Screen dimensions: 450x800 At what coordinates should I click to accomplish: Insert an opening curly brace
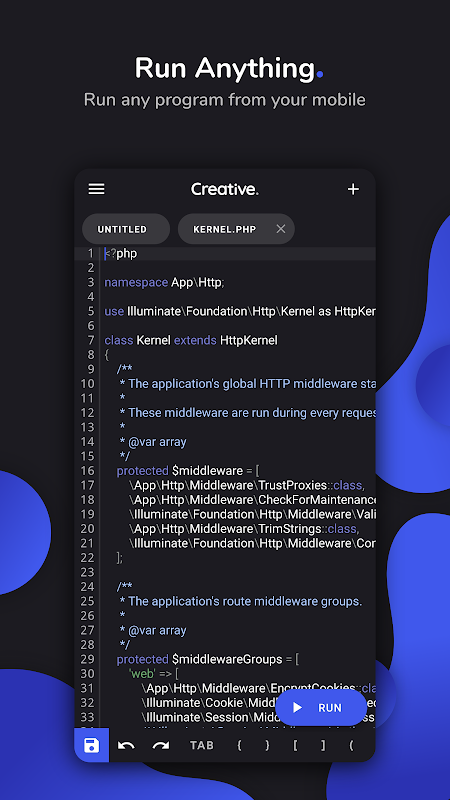click(x=239, y=745)
